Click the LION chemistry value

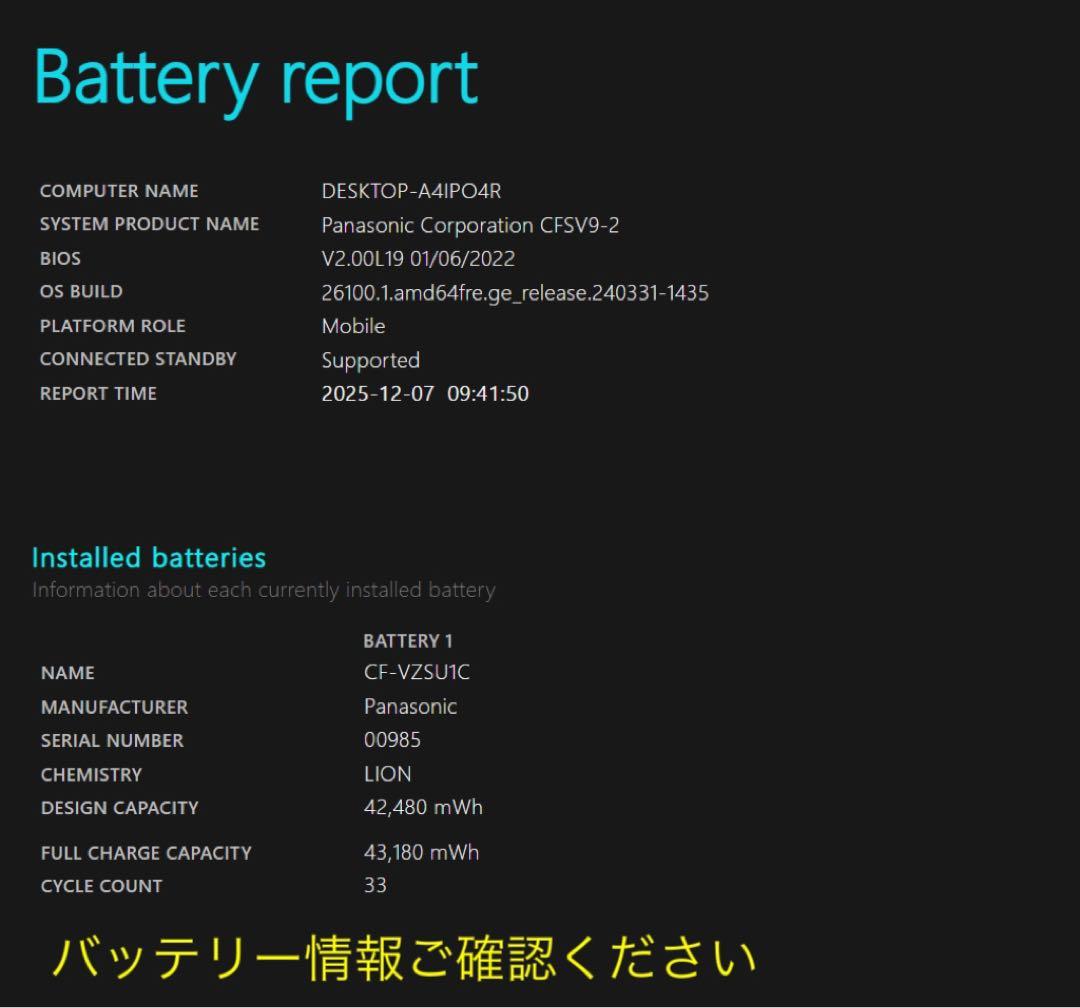pyautogui.click(x=387, y=774)
